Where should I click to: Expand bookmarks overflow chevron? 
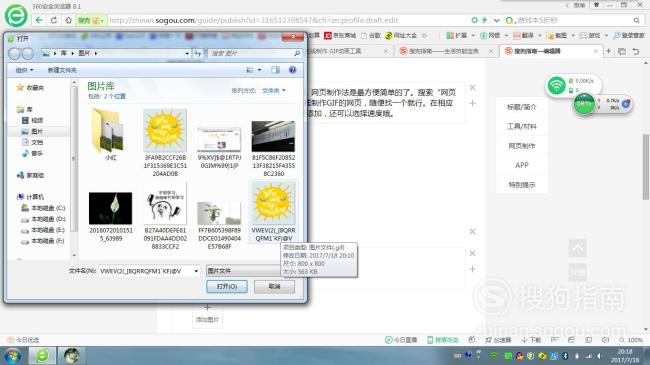424,36
